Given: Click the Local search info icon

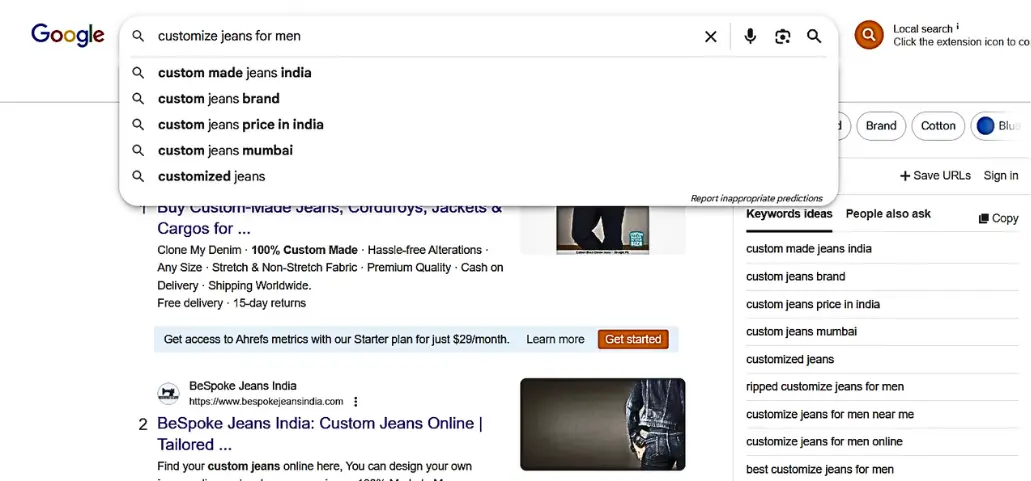Looking at the screenshot, I should (957, 27).
